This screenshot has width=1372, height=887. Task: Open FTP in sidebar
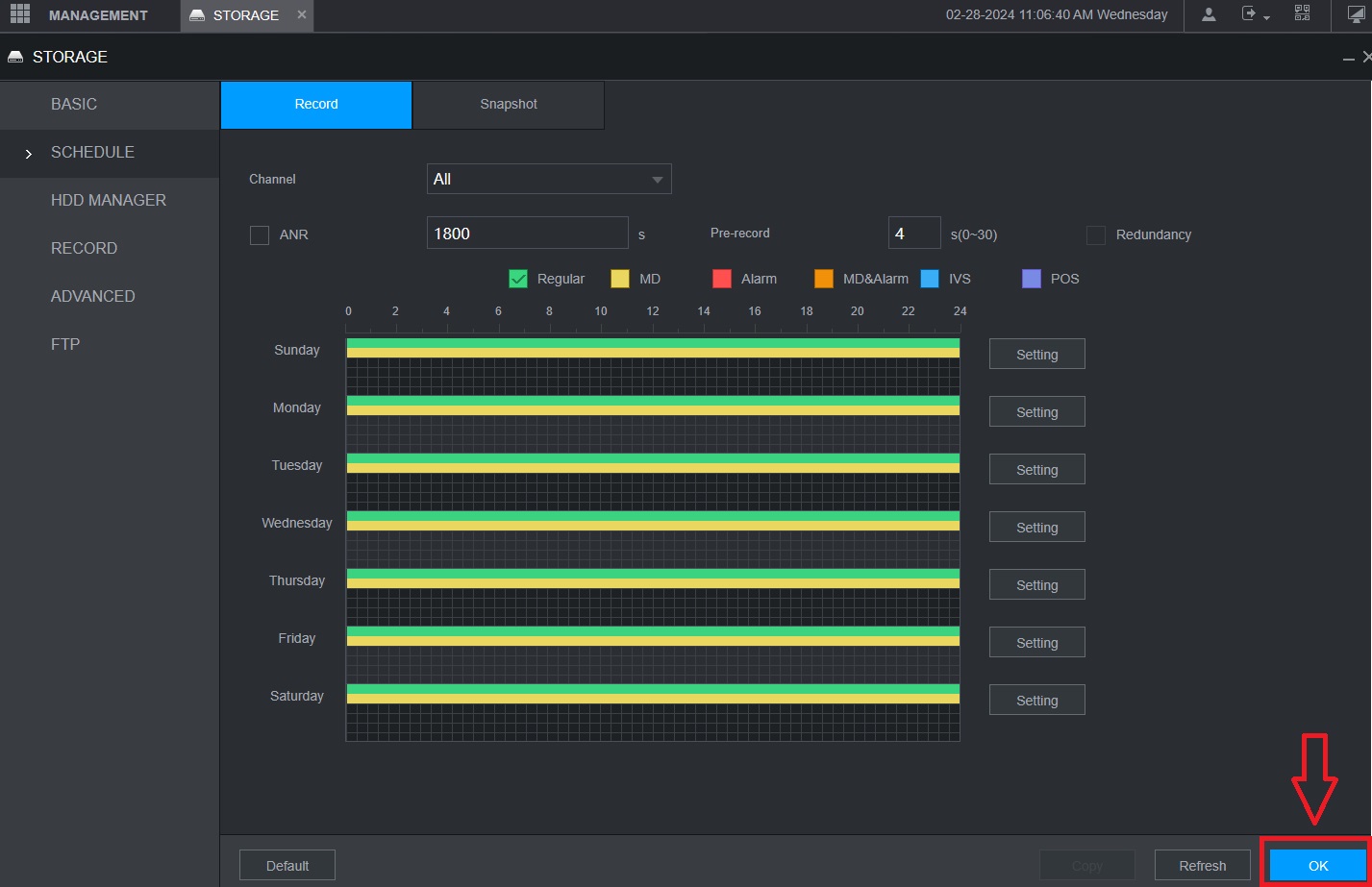(x=110, y=345)
